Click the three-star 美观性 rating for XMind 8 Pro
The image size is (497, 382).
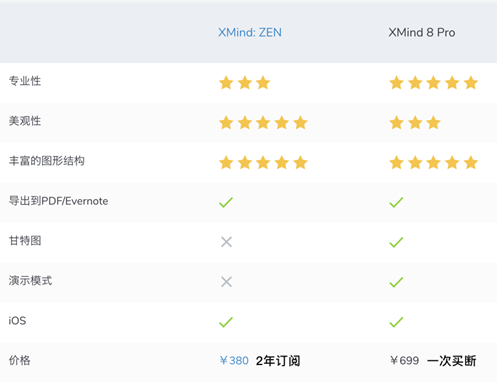click(x=415, y=123)
